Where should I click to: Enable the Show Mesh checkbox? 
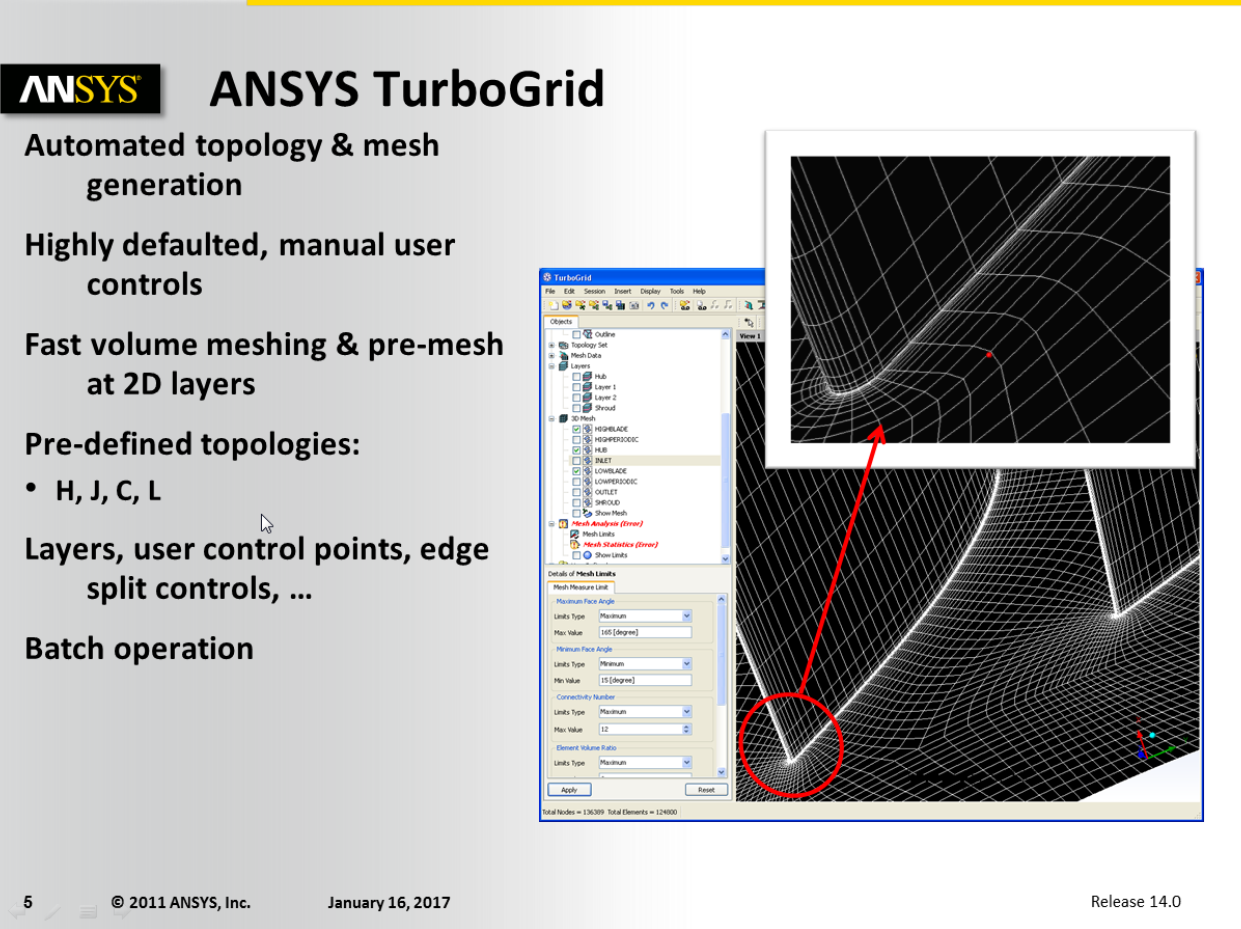pyautogui.click(x=576, y=513)
